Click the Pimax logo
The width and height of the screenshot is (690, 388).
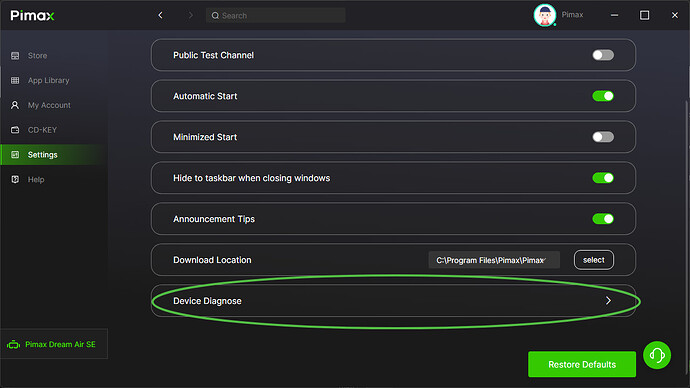click(x=33, y=15)
